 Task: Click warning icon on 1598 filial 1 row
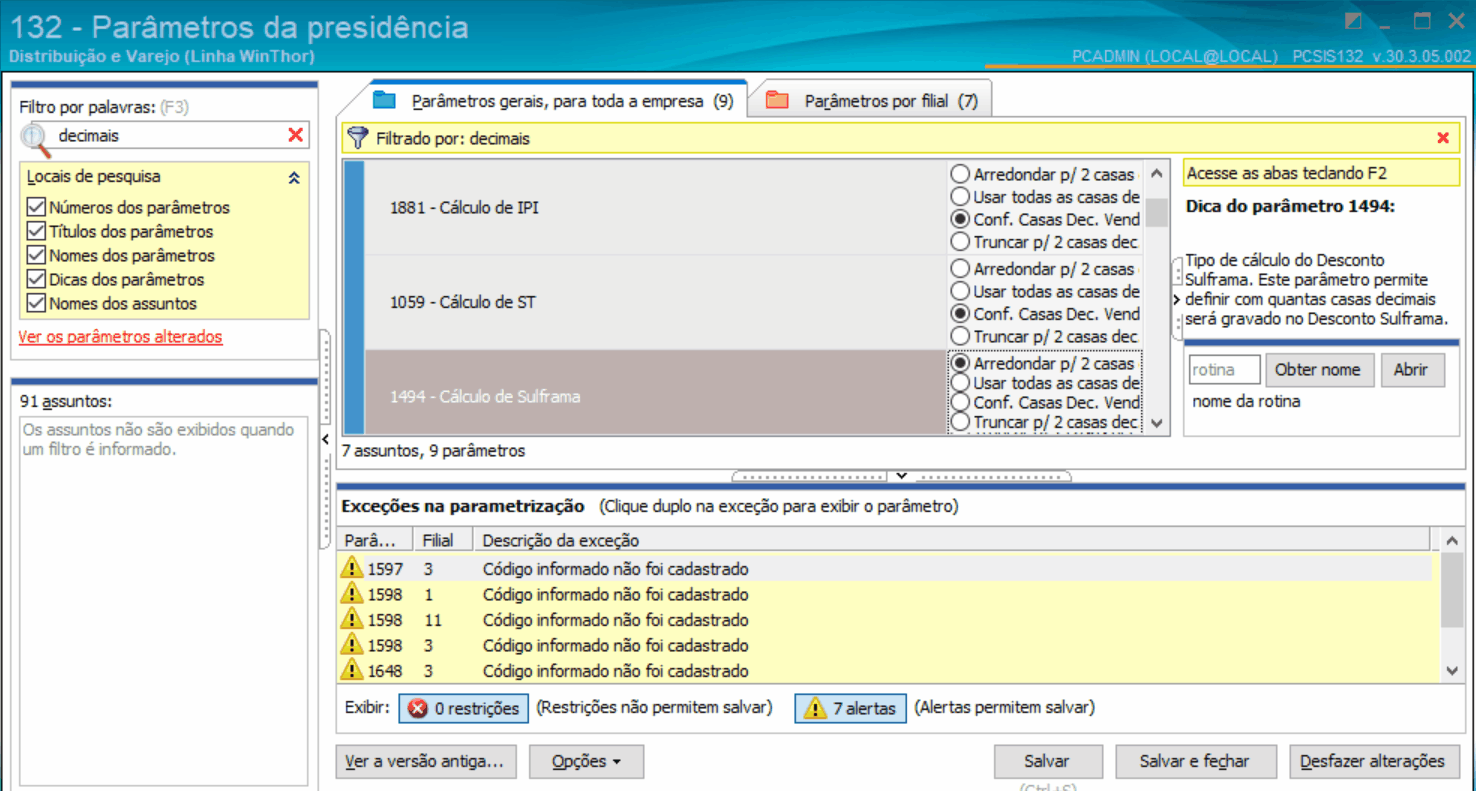[351, 594]
